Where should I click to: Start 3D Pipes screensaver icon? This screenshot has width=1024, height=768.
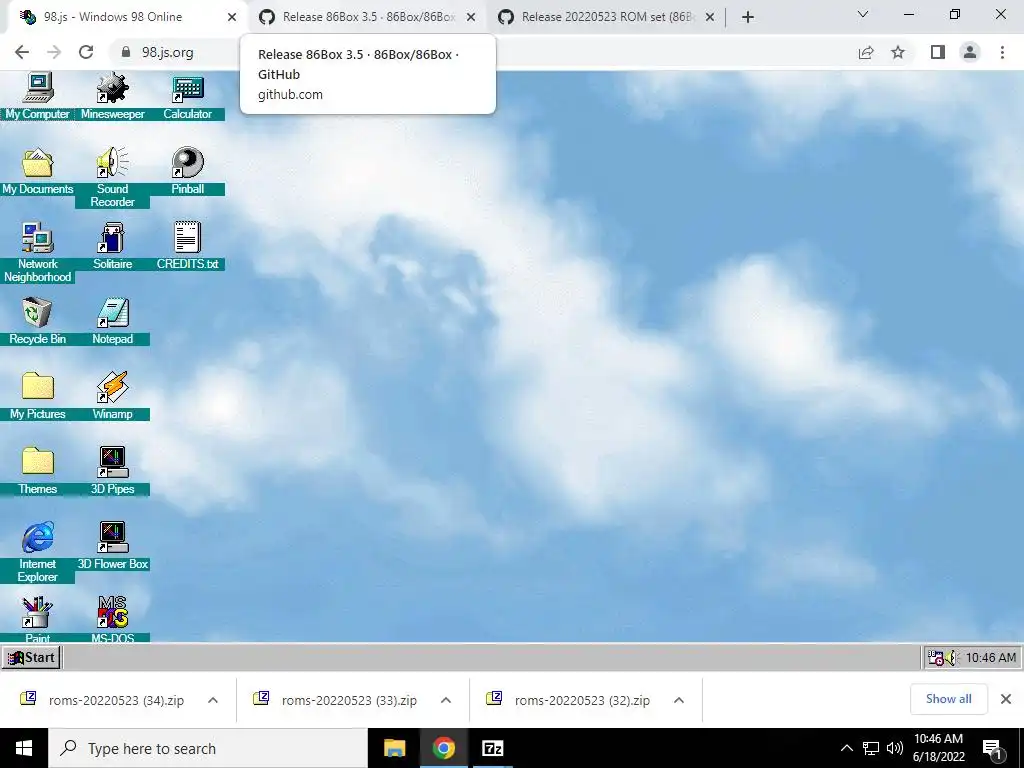[112, 472]
